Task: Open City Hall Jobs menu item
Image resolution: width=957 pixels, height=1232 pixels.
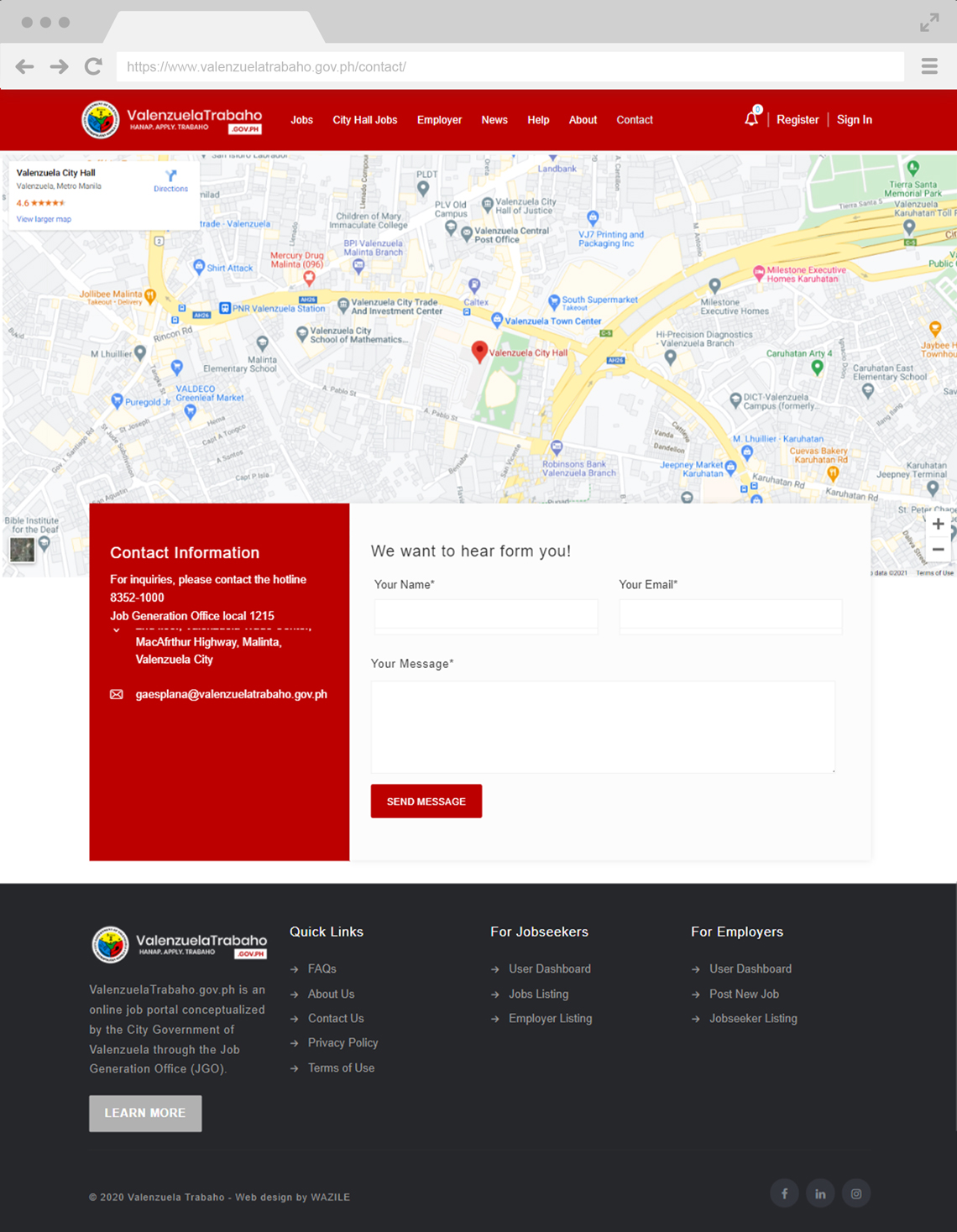Action: click(x=364, y=120)
